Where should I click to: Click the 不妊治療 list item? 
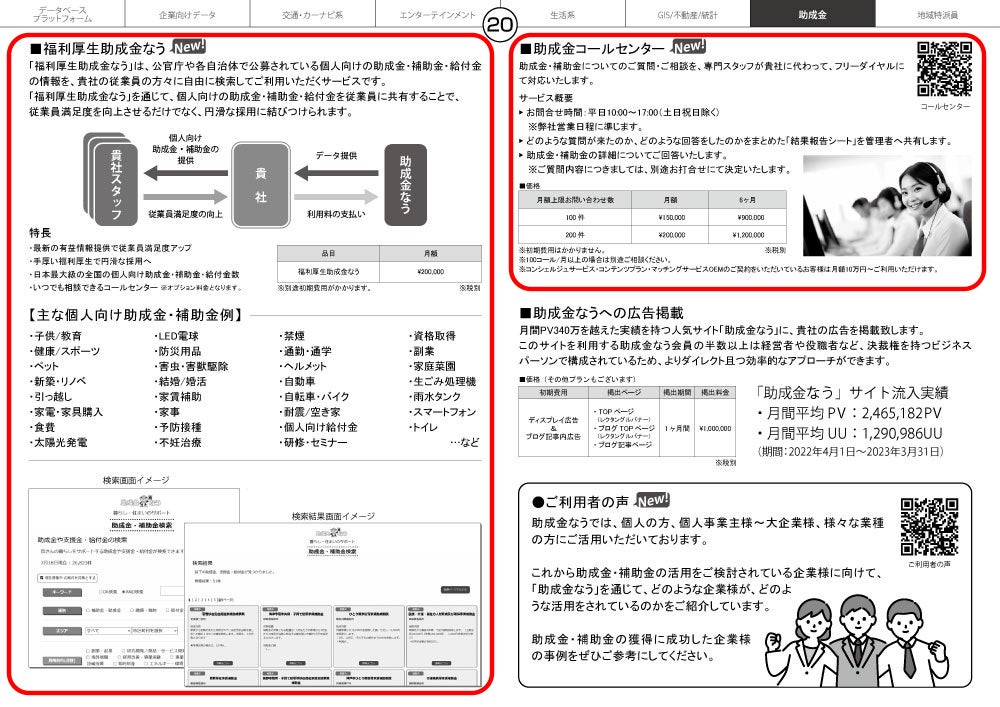coord(178,442)
